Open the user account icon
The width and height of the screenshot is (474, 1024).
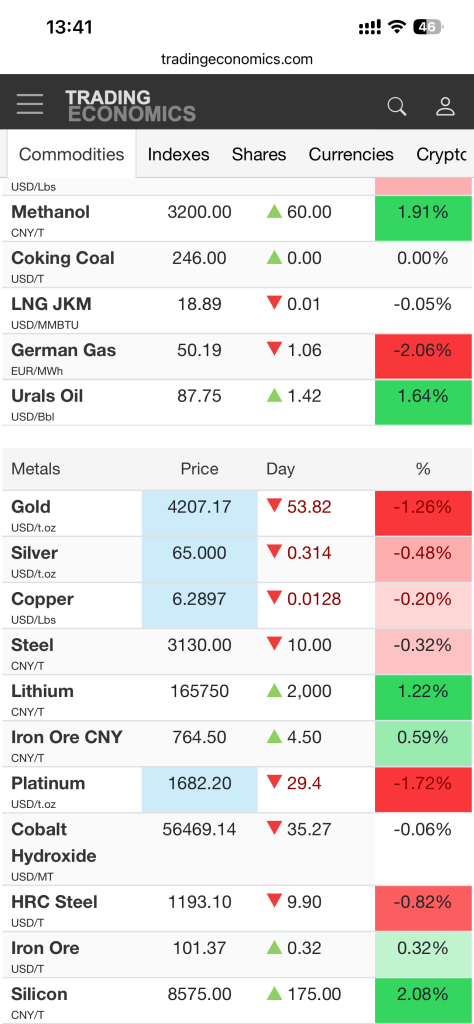(445, 106)
